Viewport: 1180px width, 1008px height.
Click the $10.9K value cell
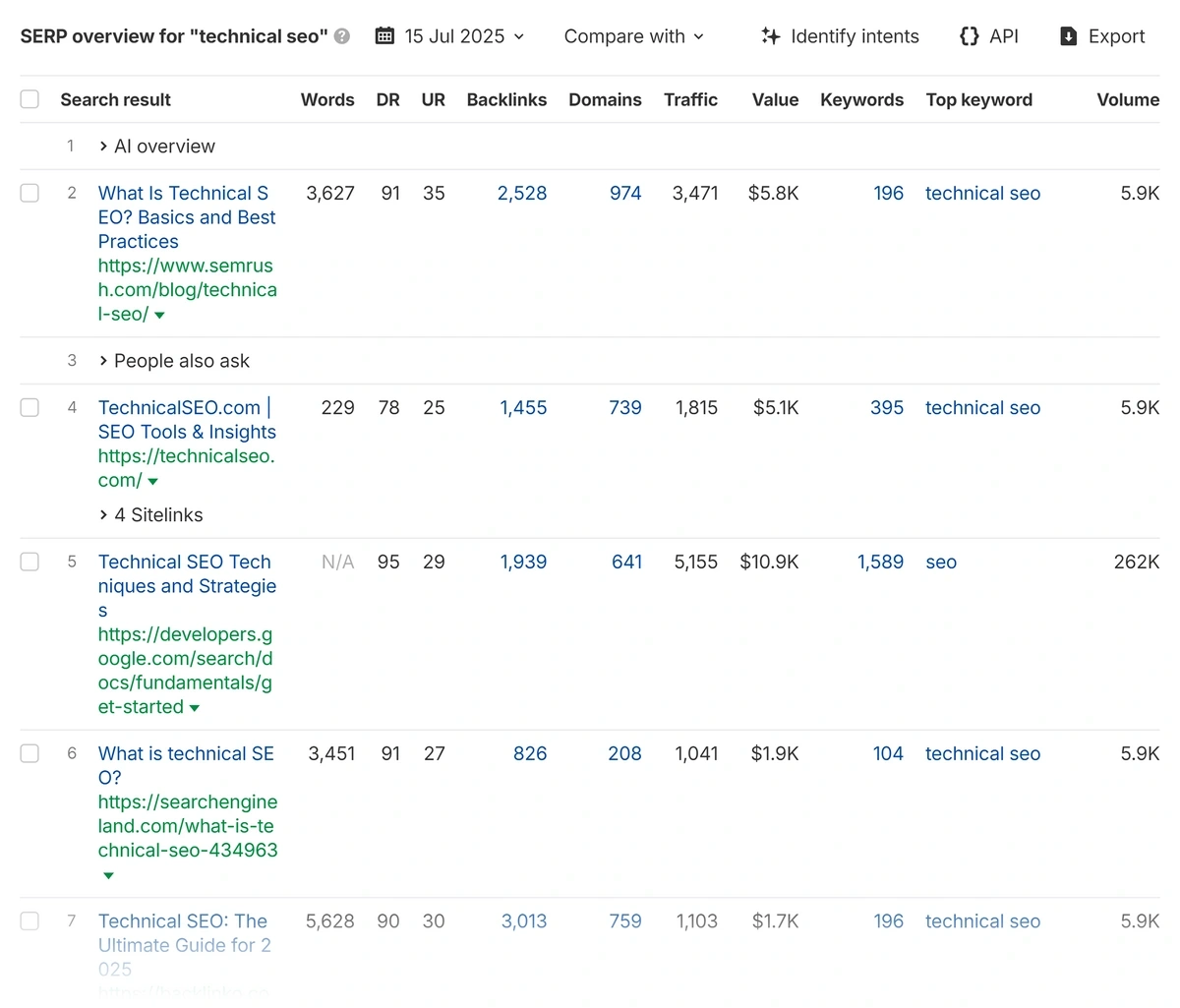[769, 563]
